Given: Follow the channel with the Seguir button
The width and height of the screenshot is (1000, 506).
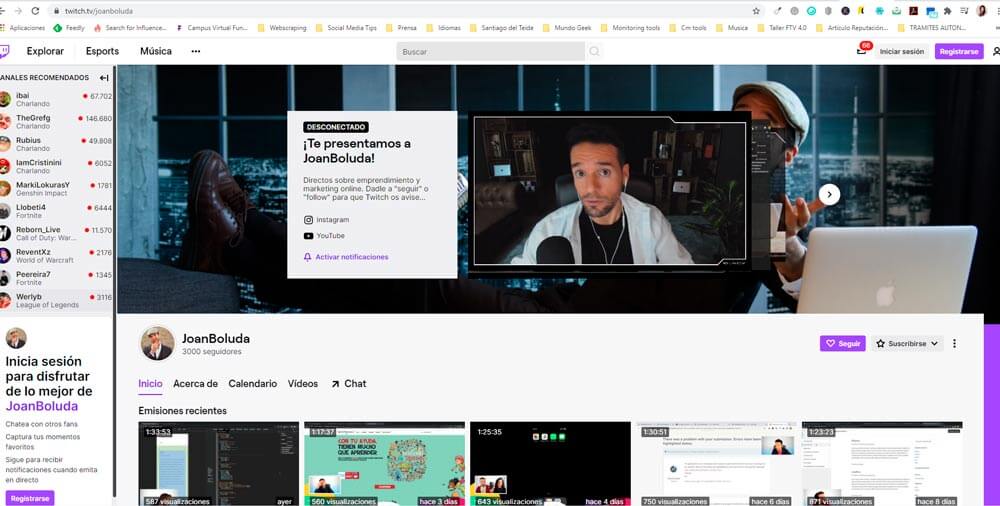Looking at the screenshot, I should point(842,343).
